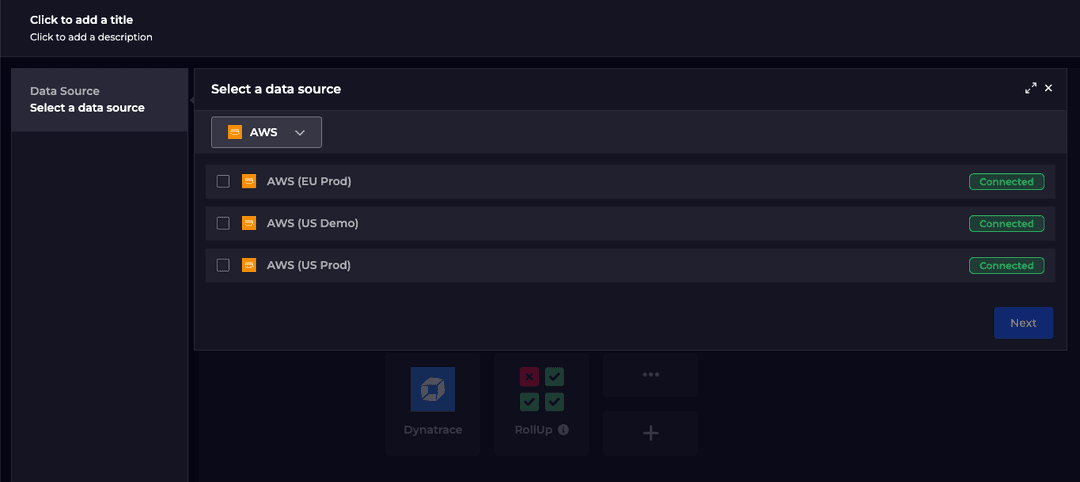Viewport: 1080px width, 482px height.
Task: Tick the AWS (EU Prod) checkbox
Action: point(223,181)
